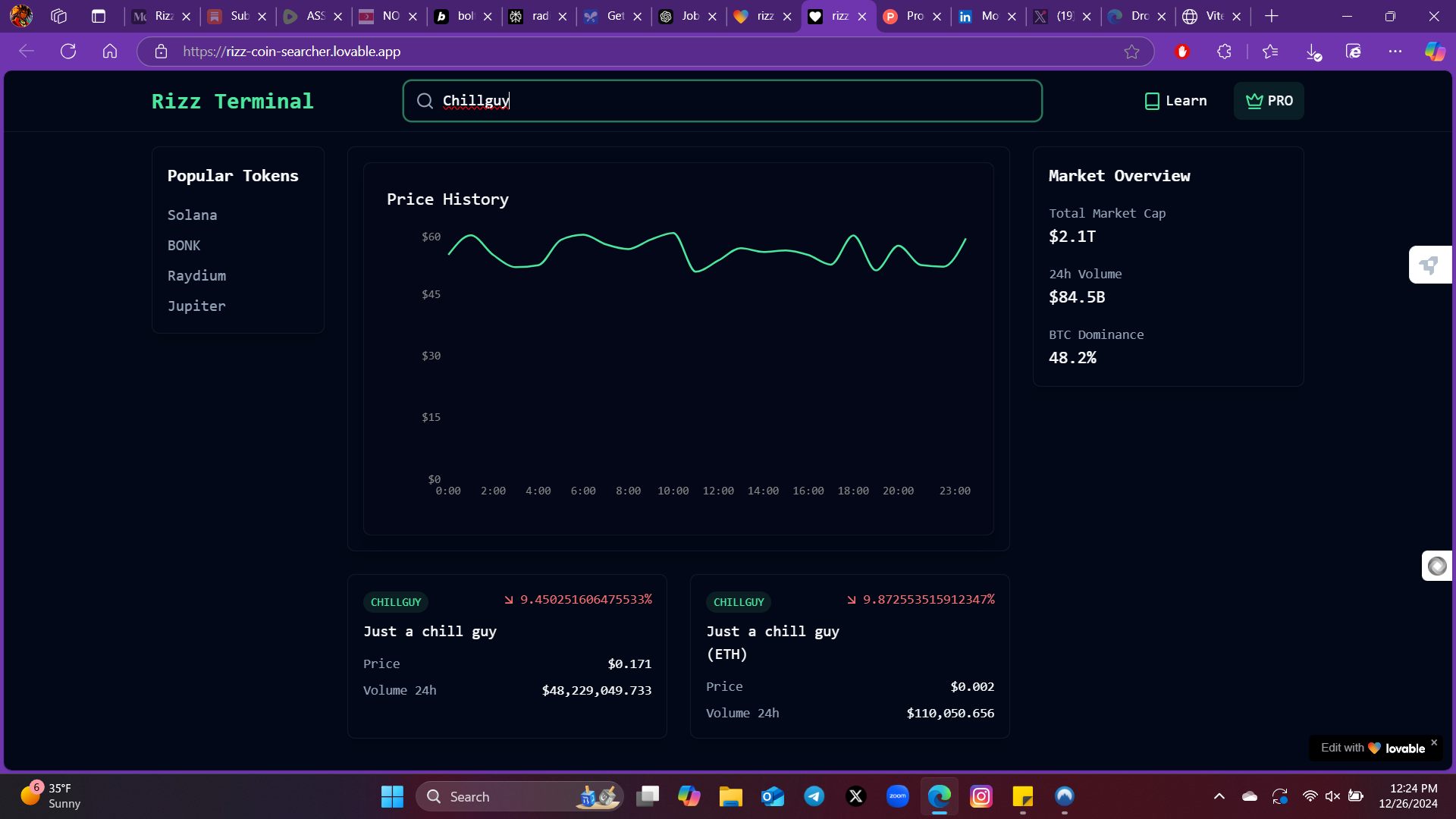Open the clock showing 12:24 PM

(x=1408, y=796)
